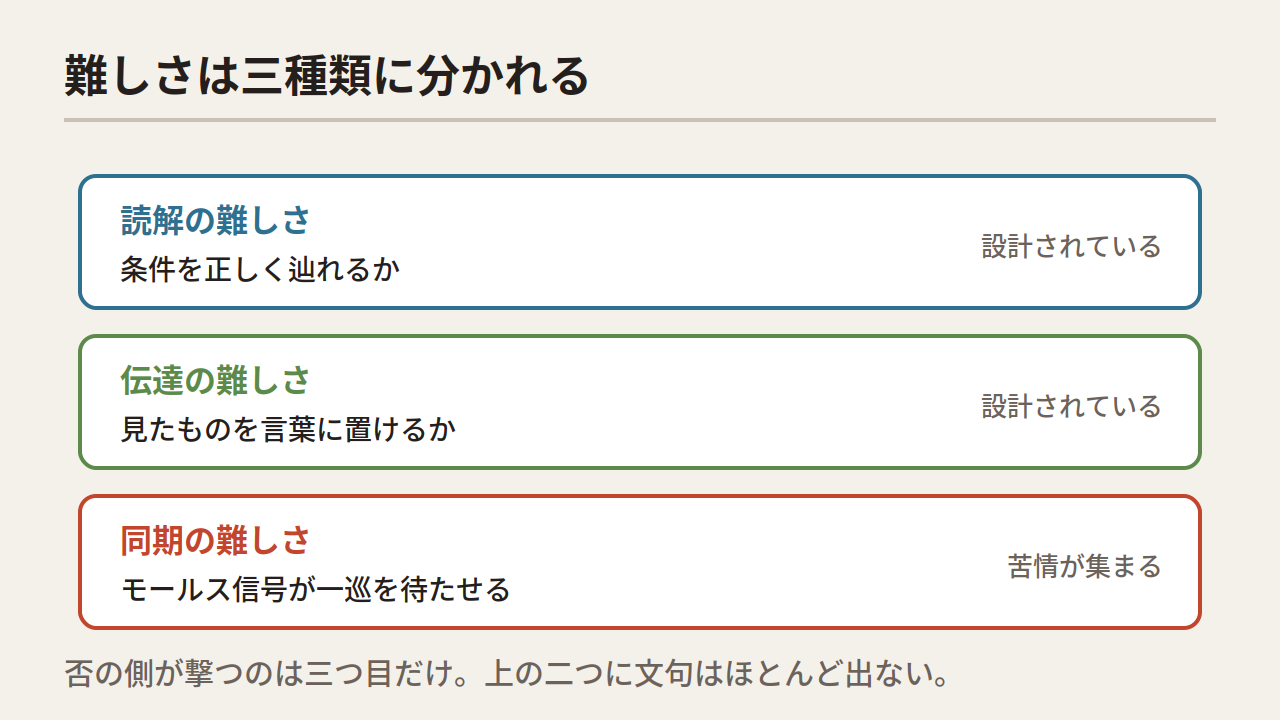Screen dimensions: 1280x720
Task: Select the text 条件を正しく辿れるか
Action: (260, 270)
